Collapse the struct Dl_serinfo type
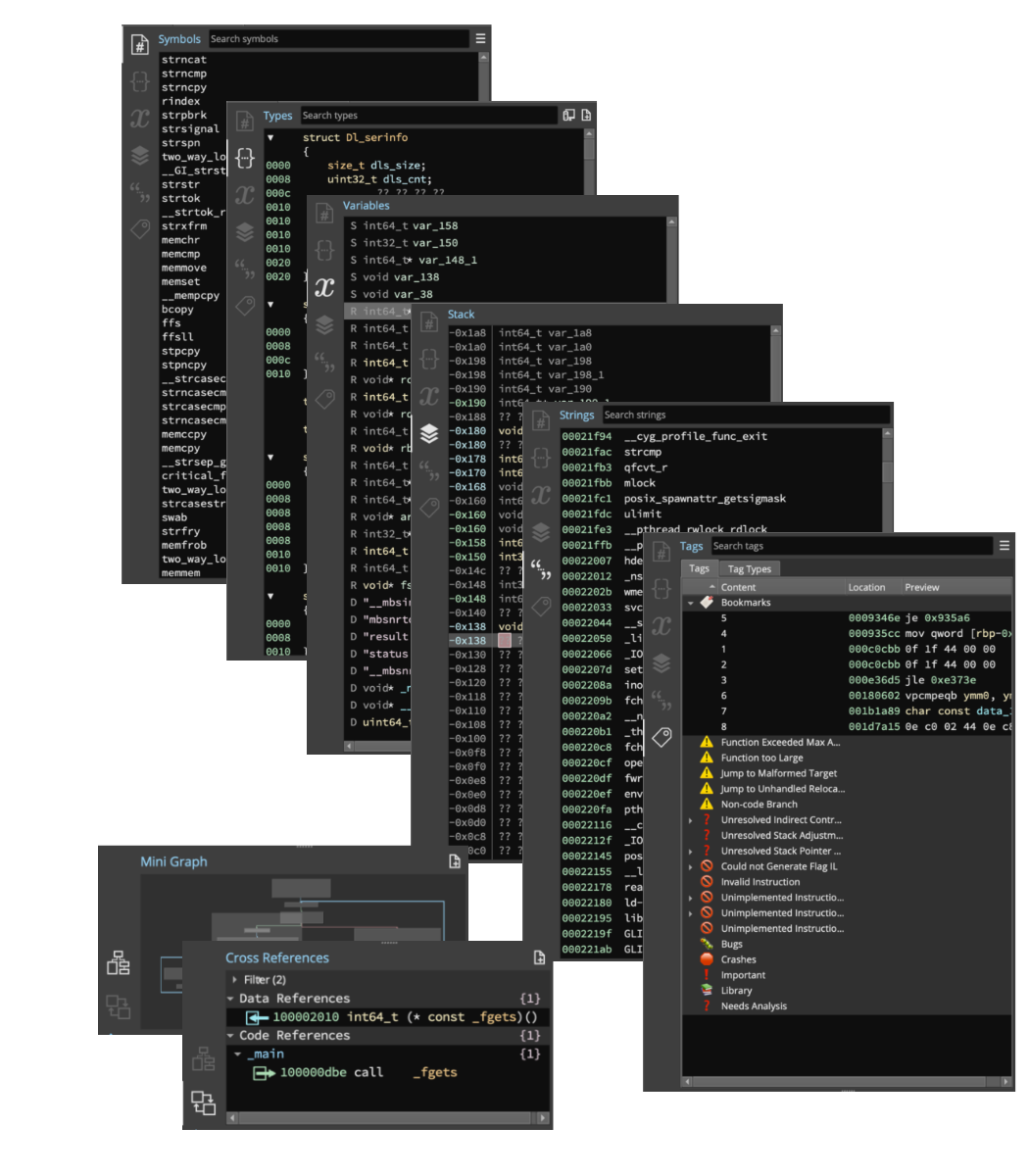This screenshot has width=1029, height=1176. 271,138
